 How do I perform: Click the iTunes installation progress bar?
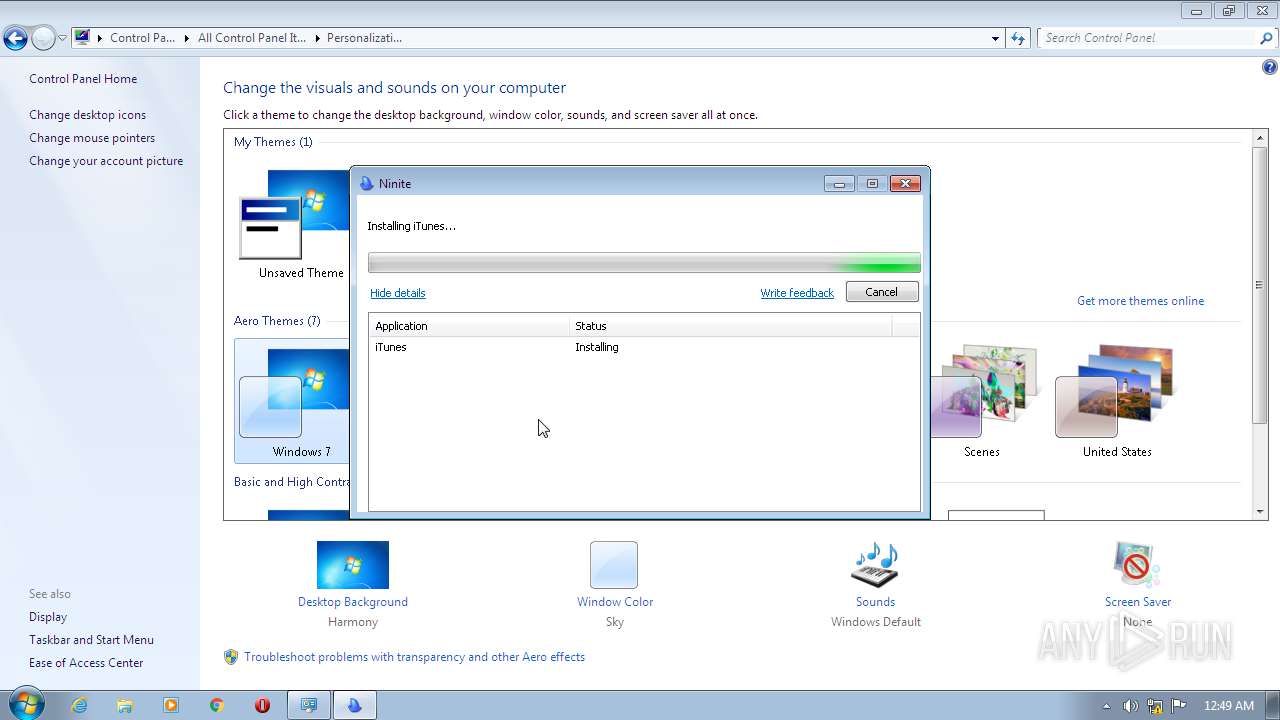click(x=644, y=263)
